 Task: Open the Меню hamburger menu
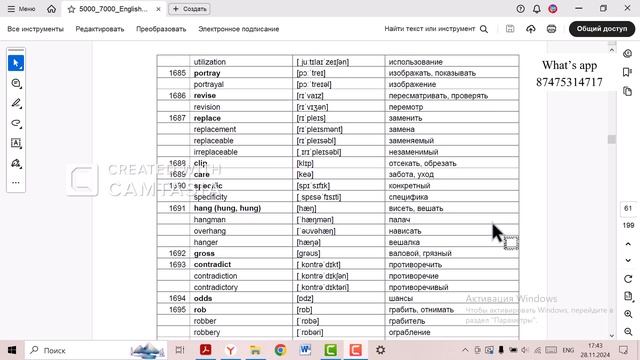click(x=21, y=9)
